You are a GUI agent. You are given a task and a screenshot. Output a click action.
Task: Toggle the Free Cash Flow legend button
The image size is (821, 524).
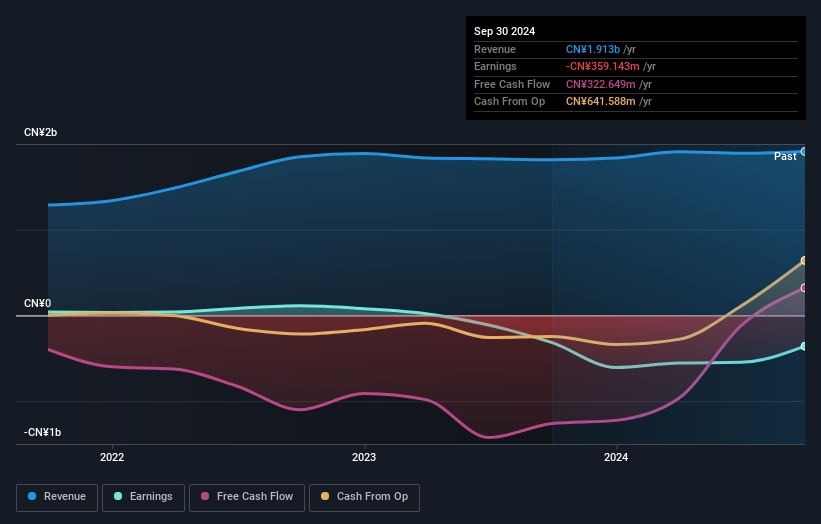coord(247,497)
